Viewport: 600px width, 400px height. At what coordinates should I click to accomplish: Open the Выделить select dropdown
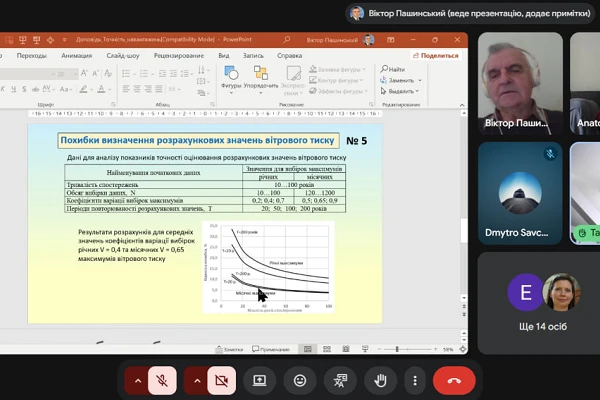tap(400, 91)
